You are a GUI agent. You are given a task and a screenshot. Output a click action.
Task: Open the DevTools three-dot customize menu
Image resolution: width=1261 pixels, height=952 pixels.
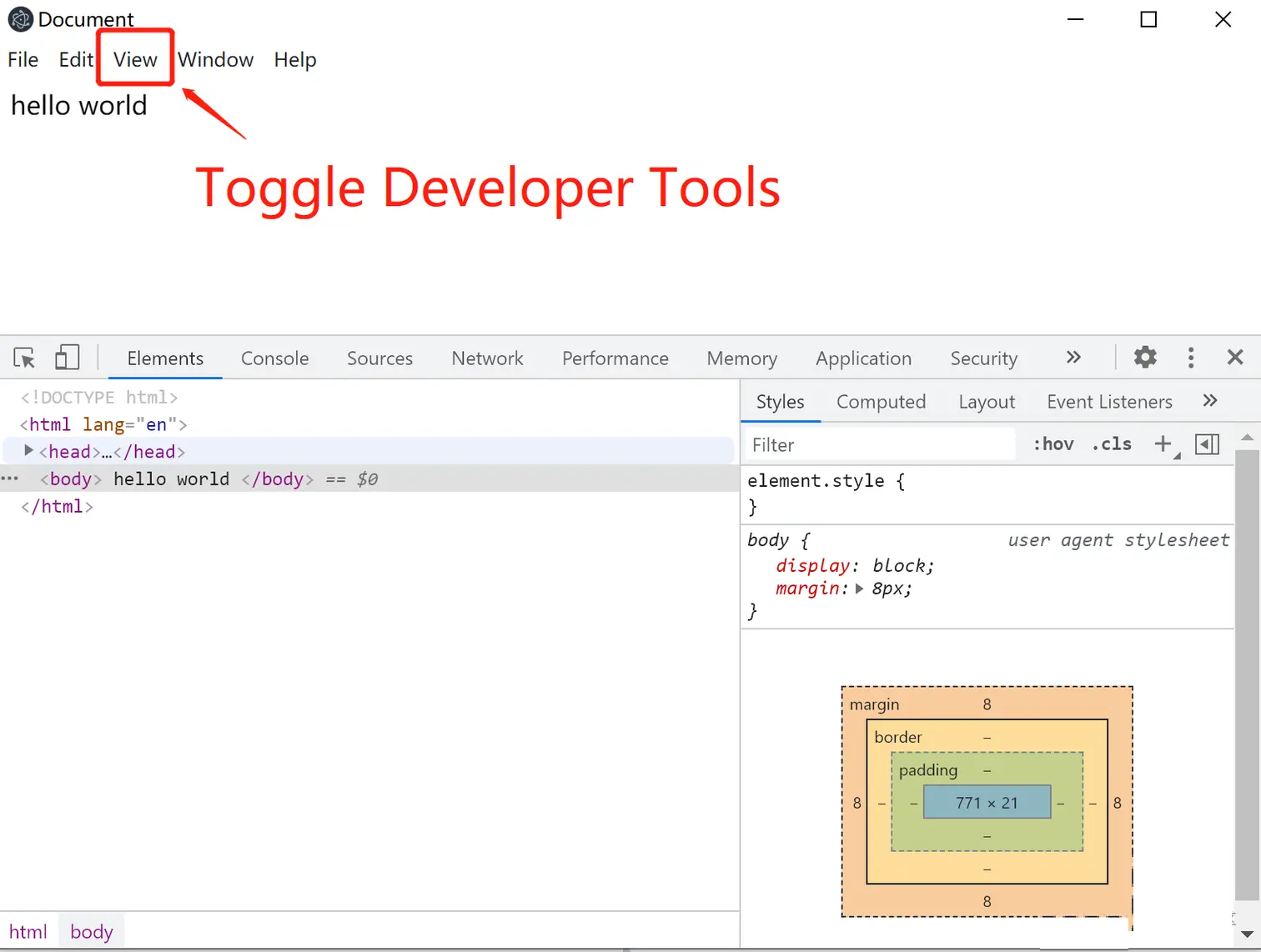coord(1191,358)
